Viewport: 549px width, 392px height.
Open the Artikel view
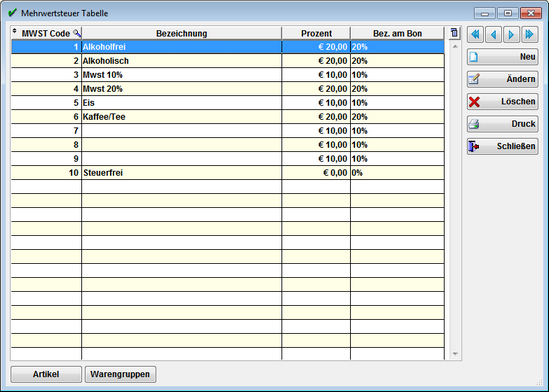click(x=46, y=374)
